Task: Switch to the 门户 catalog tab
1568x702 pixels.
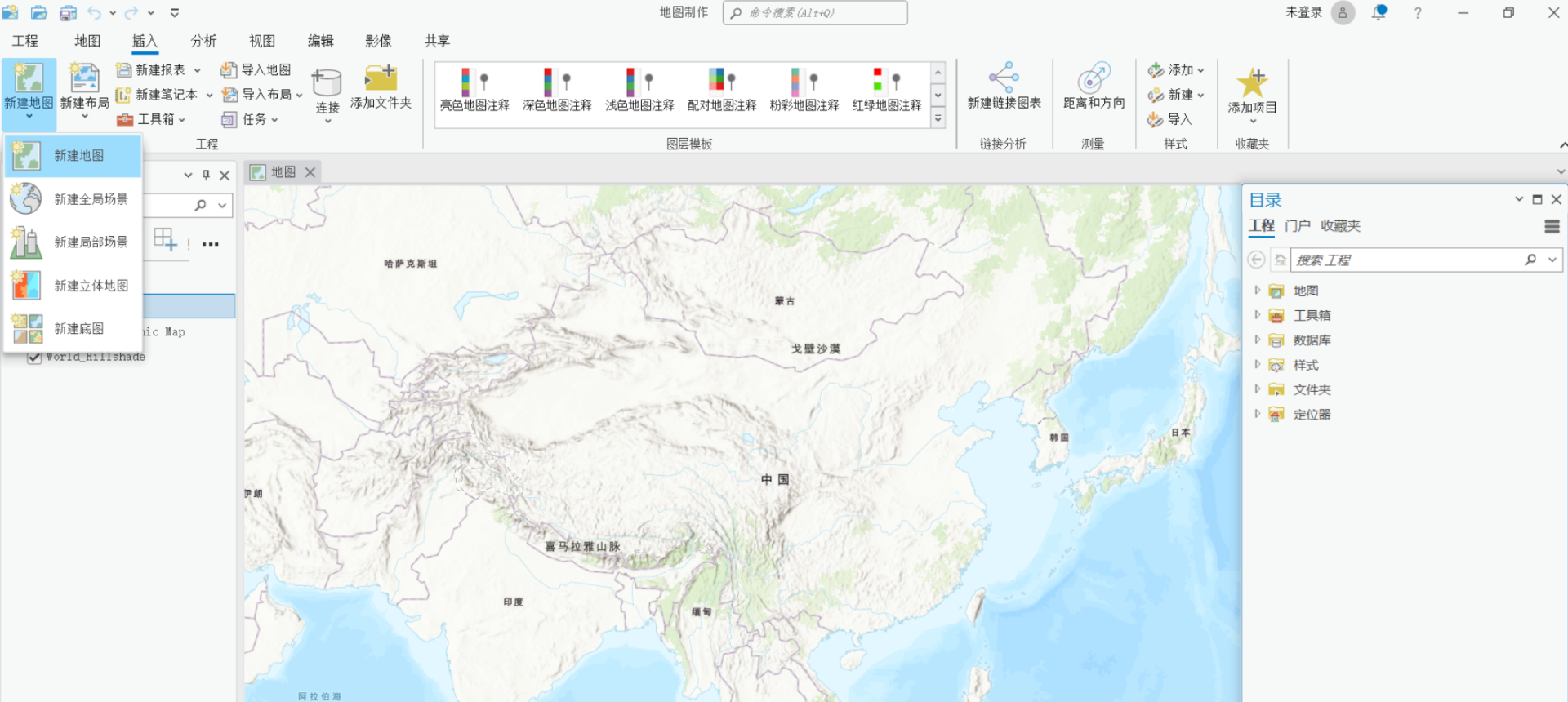Action: click(x=1297, y=226)
